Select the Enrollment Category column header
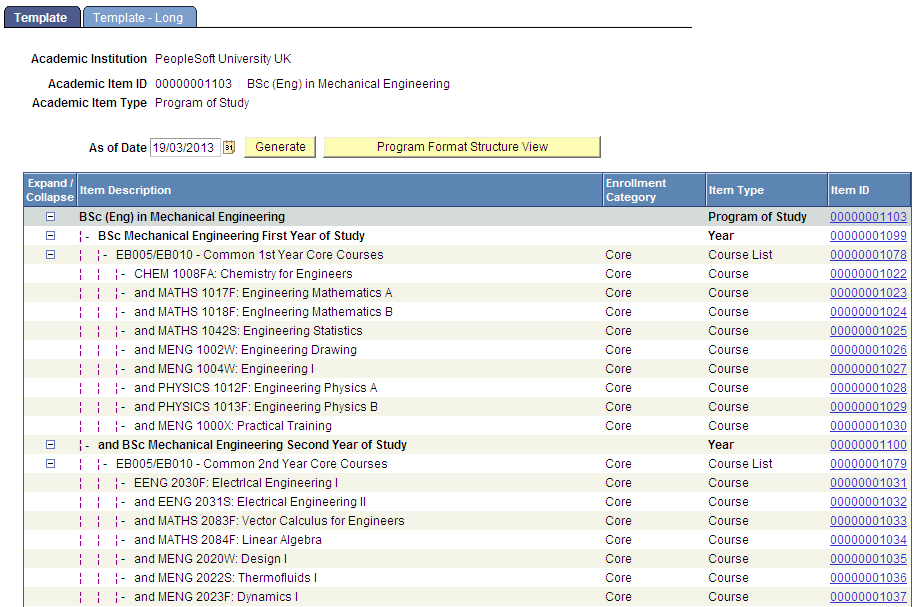The height and width of the screenshot is (607, 917). (x=654, y=190)
